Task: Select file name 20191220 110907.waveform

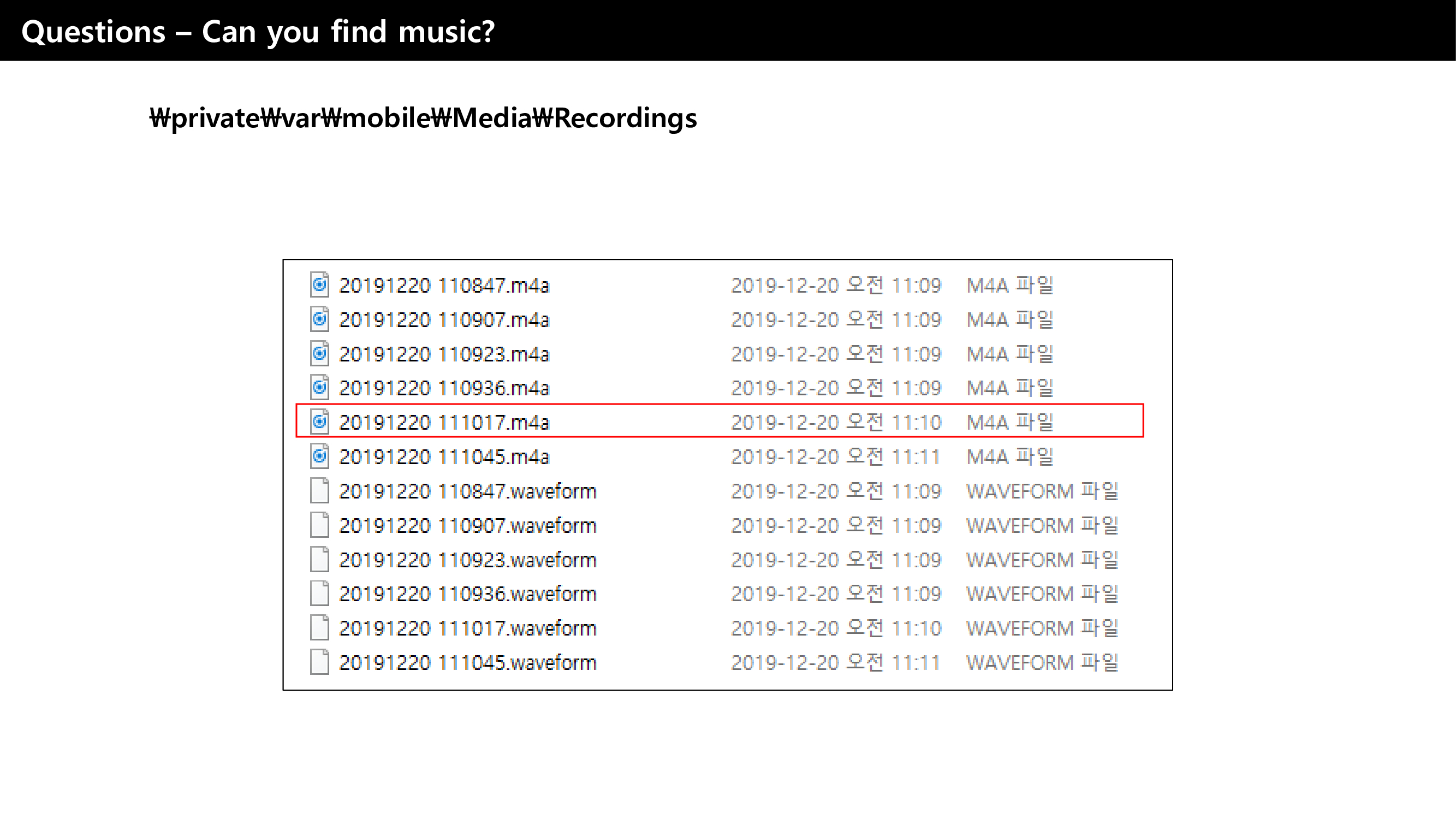Action: click(x=467, y=526)
